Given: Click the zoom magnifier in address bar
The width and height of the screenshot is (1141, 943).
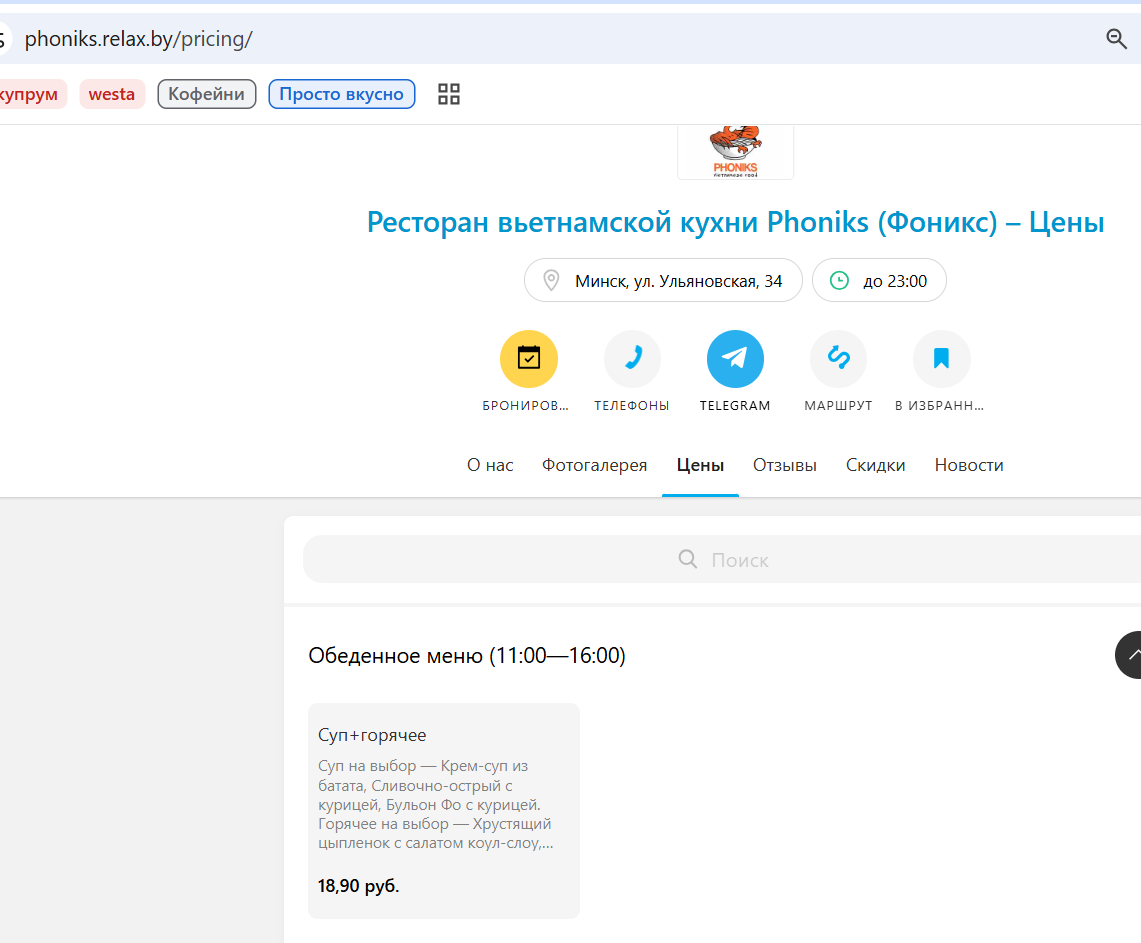Looking at the screenshot, I should (1116, 39).
